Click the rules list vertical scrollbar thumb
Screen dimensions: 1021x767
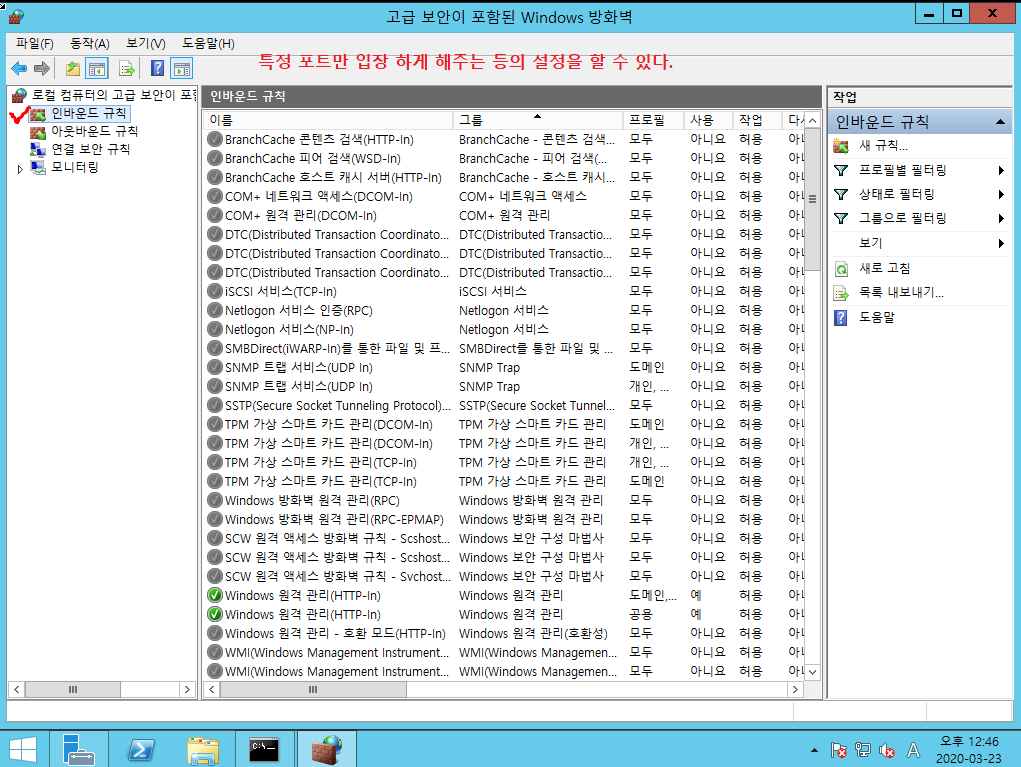coord(813,199)
